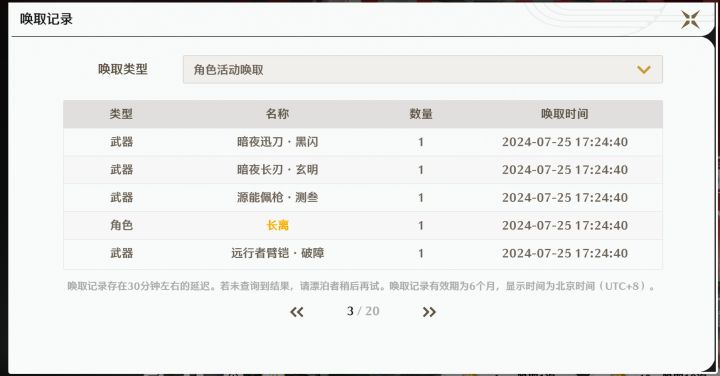Click timestamp in the 源能佩枪 row

pos(565,197)
